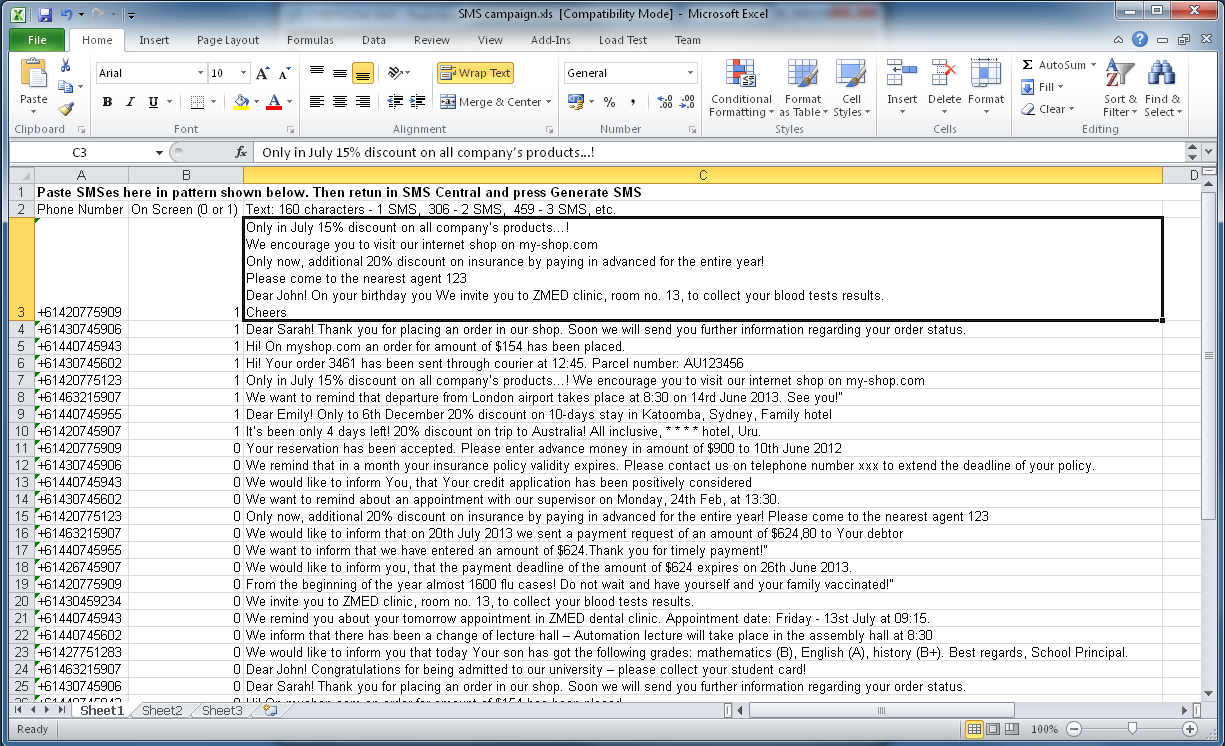Switch to Page Layout view in status bar
The height and width of the screenshot is (746, 1225).
click(994, 729)
